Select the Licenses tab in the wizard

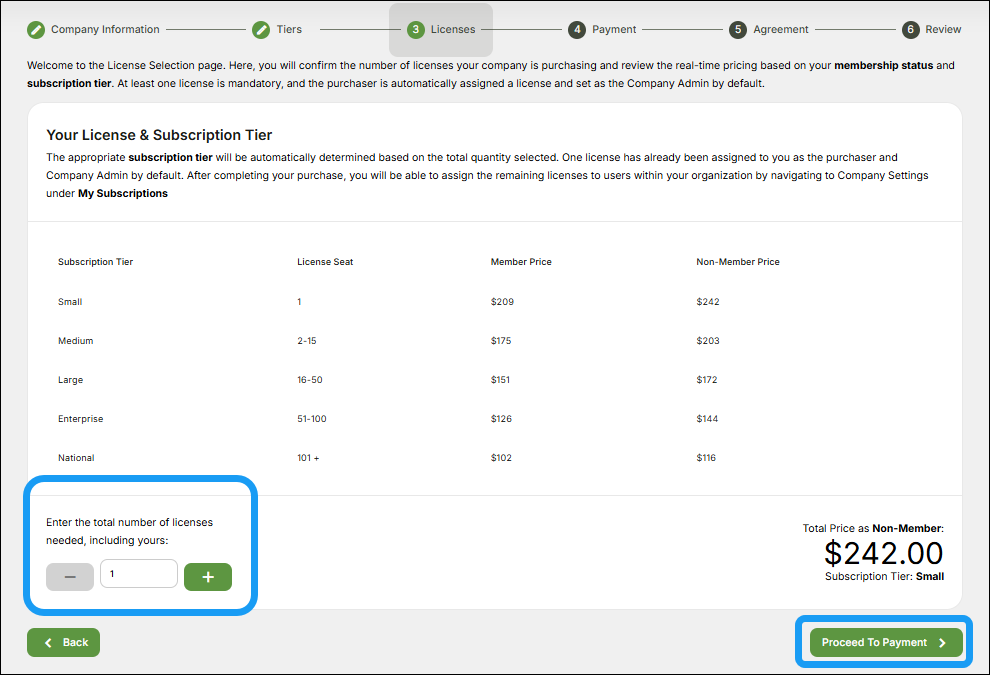click(441, 29)
